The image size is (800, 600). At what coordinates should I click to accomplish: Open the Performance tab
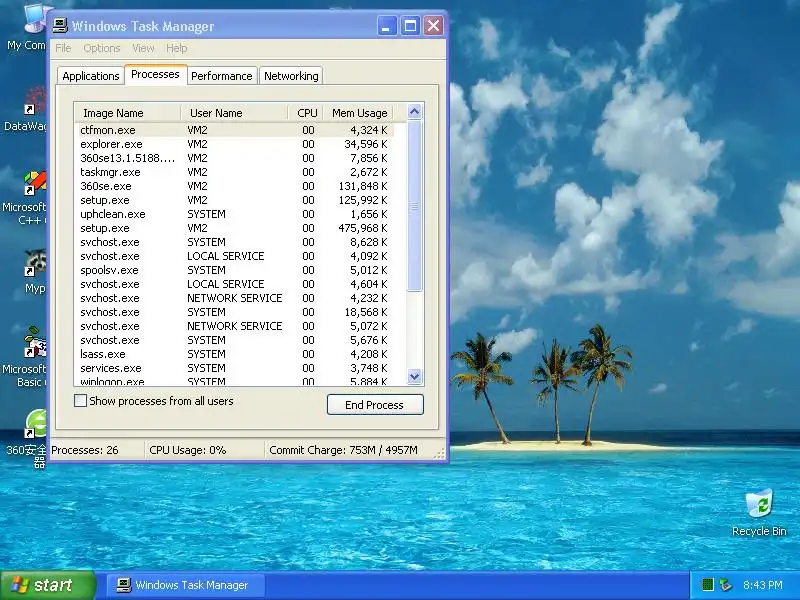[221, 76]
